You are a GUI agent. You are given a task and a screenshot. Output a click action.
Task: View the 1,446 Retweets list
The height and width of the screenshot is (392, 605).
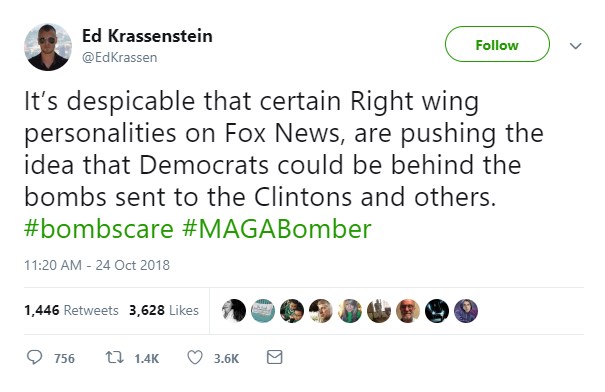click(x=71, y=310)
